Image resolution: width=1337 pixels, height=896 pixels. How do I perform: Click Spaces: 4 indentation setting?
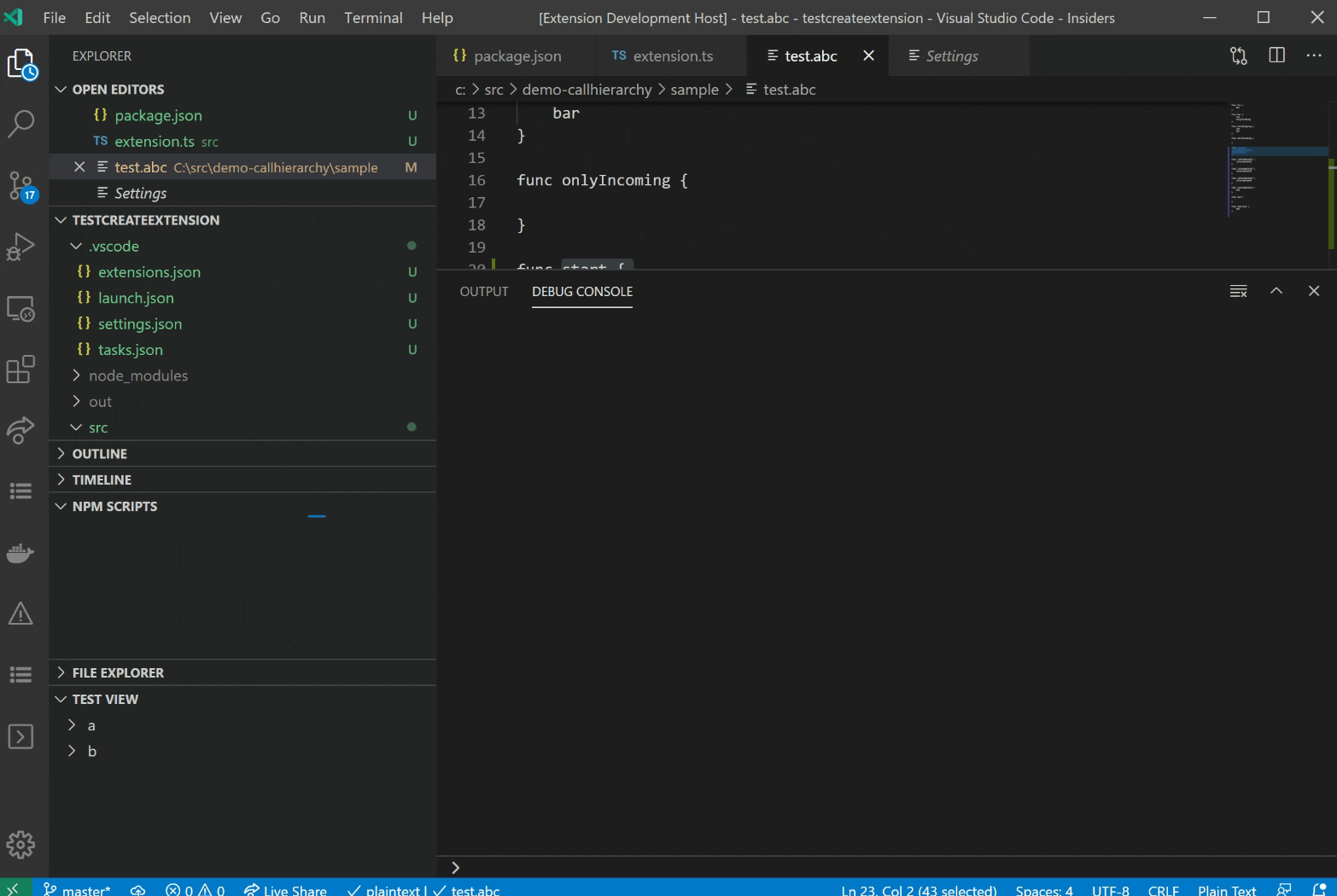tap(1044, 889)
